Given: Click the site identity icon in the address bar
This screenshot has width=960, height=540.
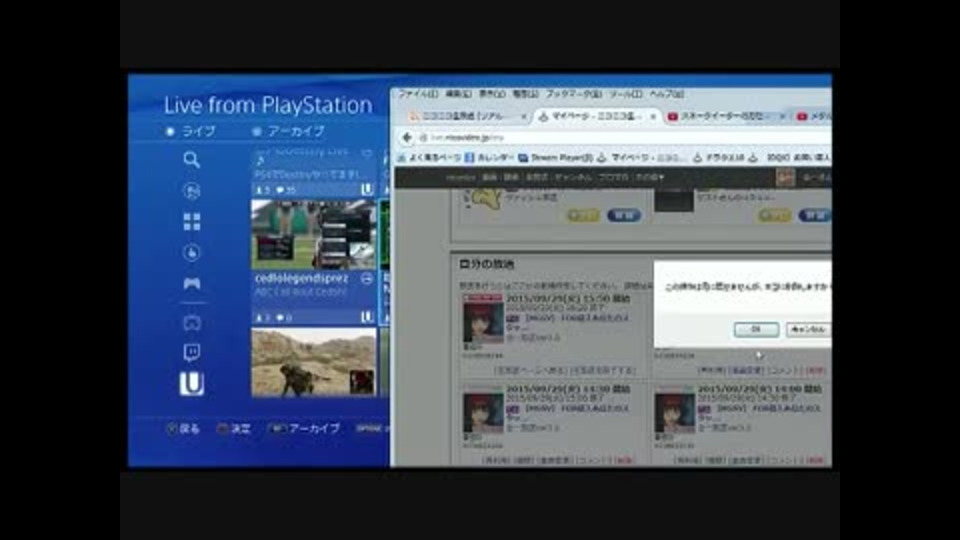Looking at the screenshot, I should 423,138.
